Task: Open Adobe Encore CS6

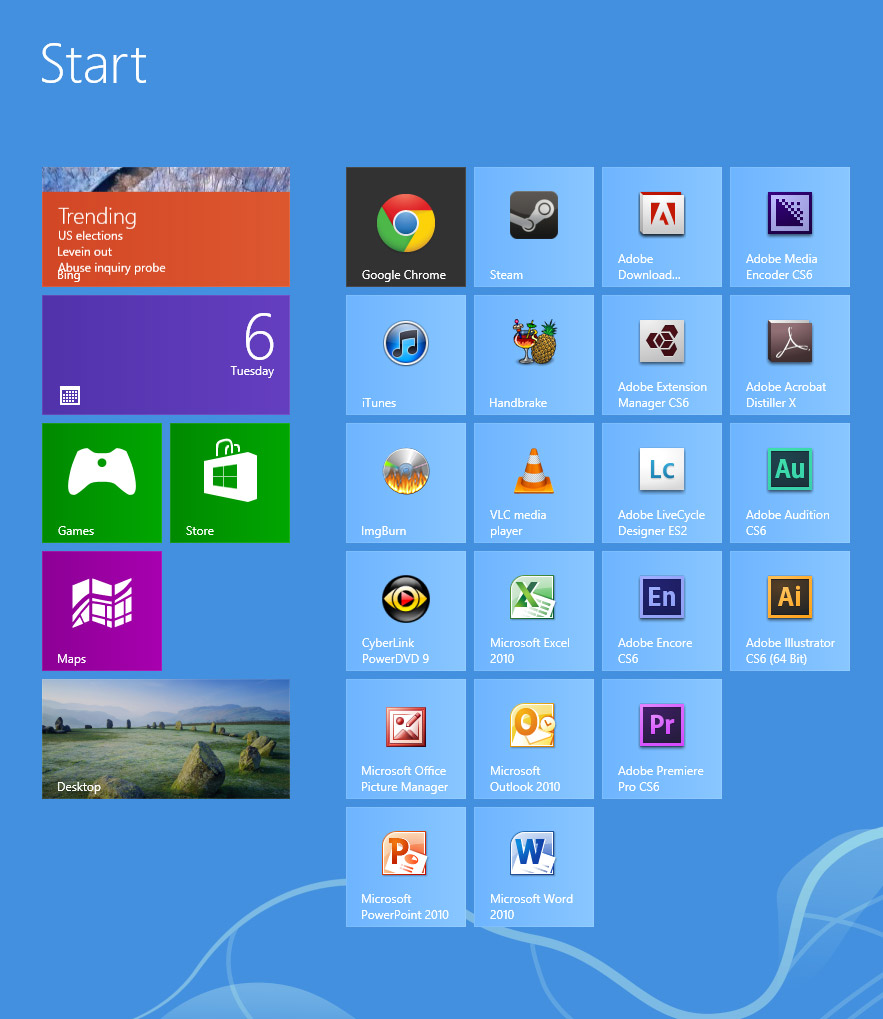Action: [x=661, y=611]
